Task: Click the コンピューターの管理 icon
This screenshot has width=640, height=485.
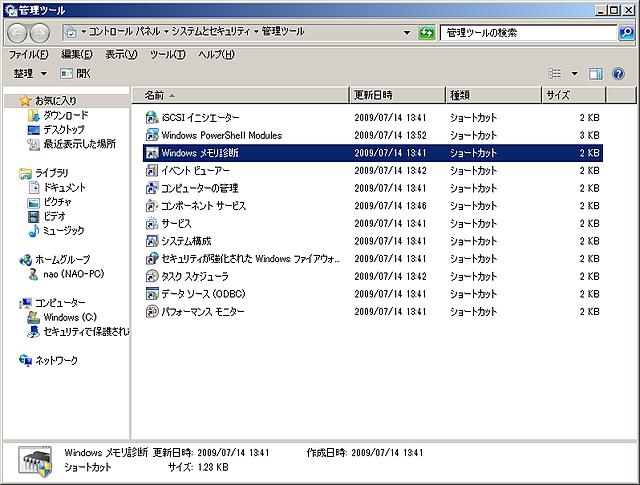Action: pyautogui.click(x=152, y=188)
